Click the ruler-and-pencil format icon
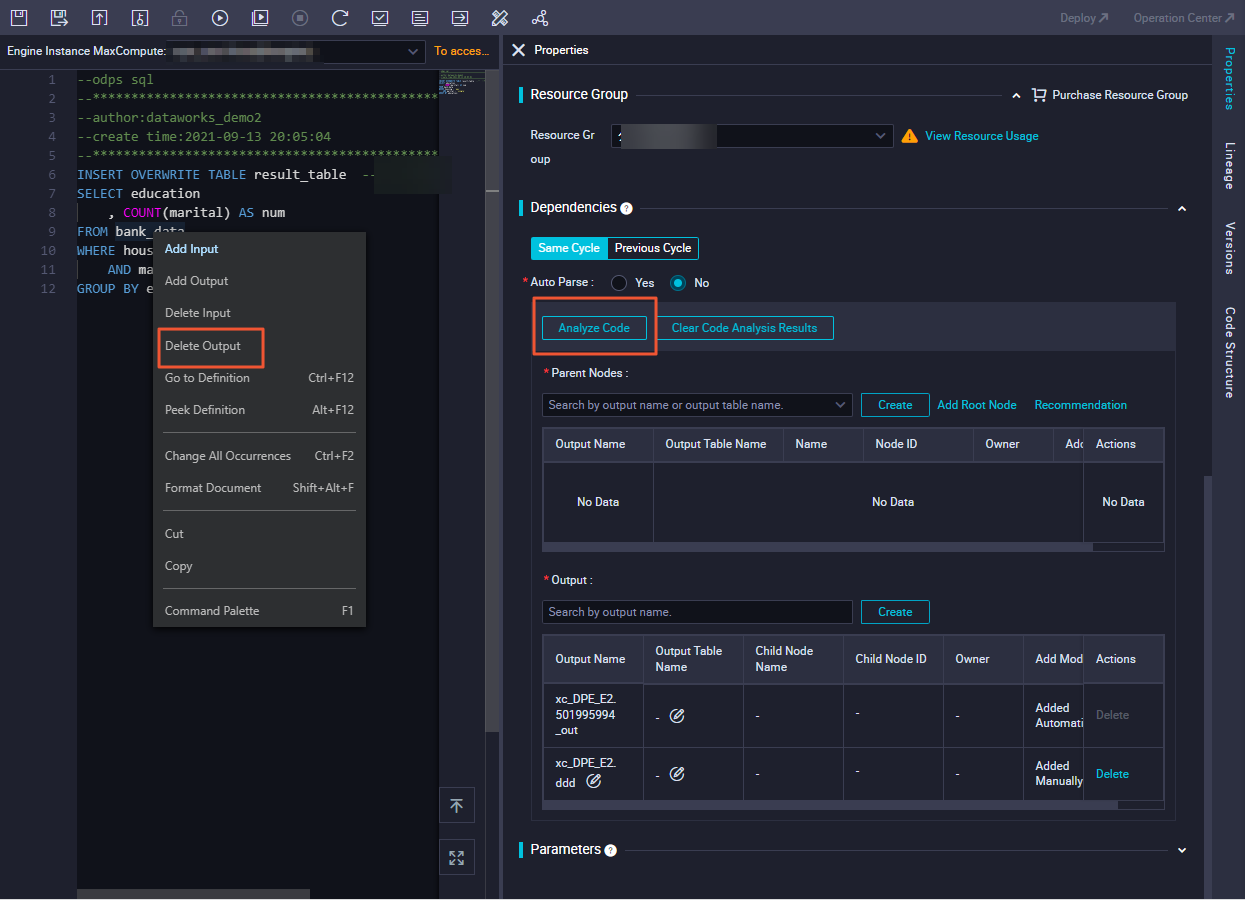 [500, 18]
